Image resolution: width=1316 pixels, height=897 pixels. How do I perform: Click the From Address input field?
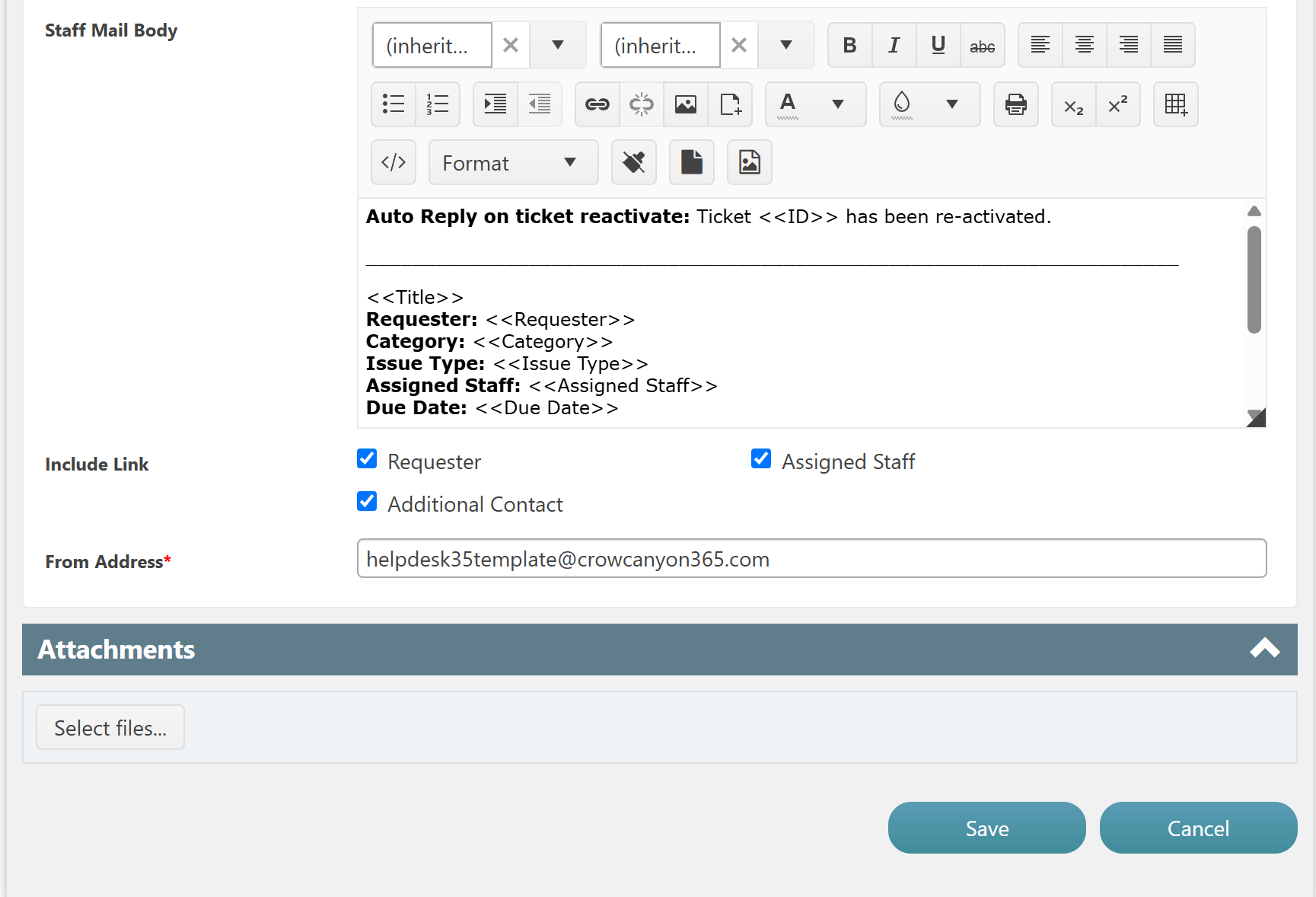point(811,559)
